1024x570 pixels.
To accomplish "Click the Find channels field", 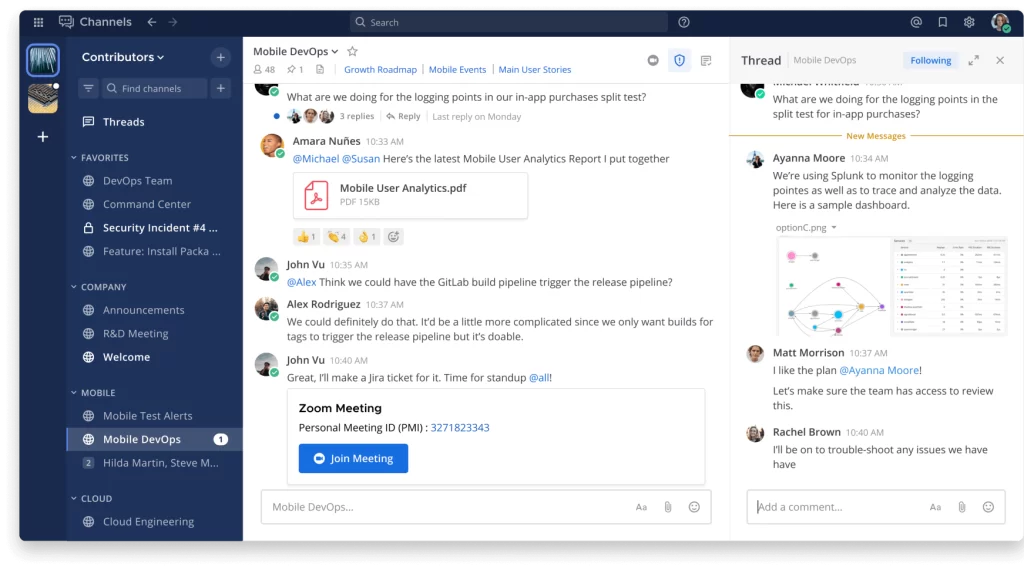I will pos(154,88).
